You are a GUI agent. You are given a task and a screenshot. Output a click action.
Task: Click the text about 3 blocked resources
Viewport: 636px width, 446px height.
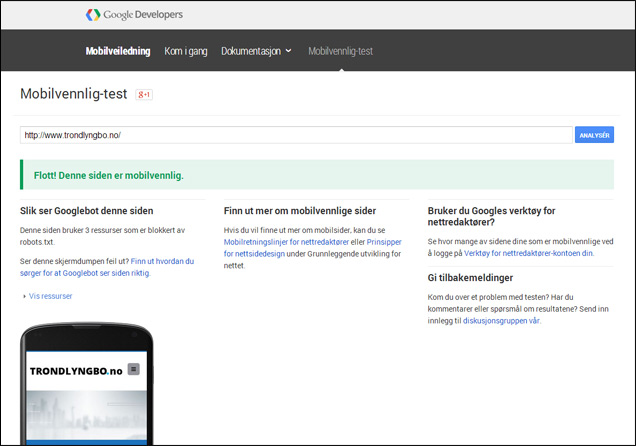point(102,236)
